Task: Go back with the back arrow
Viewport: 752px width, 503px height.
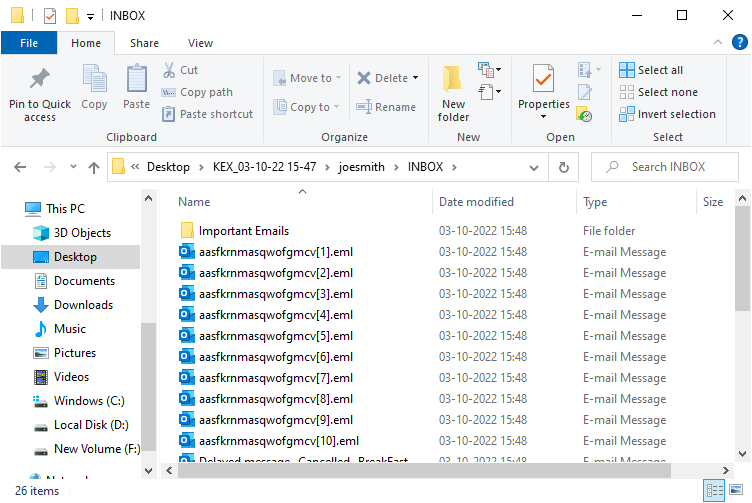Action: pyautogui.click(x=20, y=167)
